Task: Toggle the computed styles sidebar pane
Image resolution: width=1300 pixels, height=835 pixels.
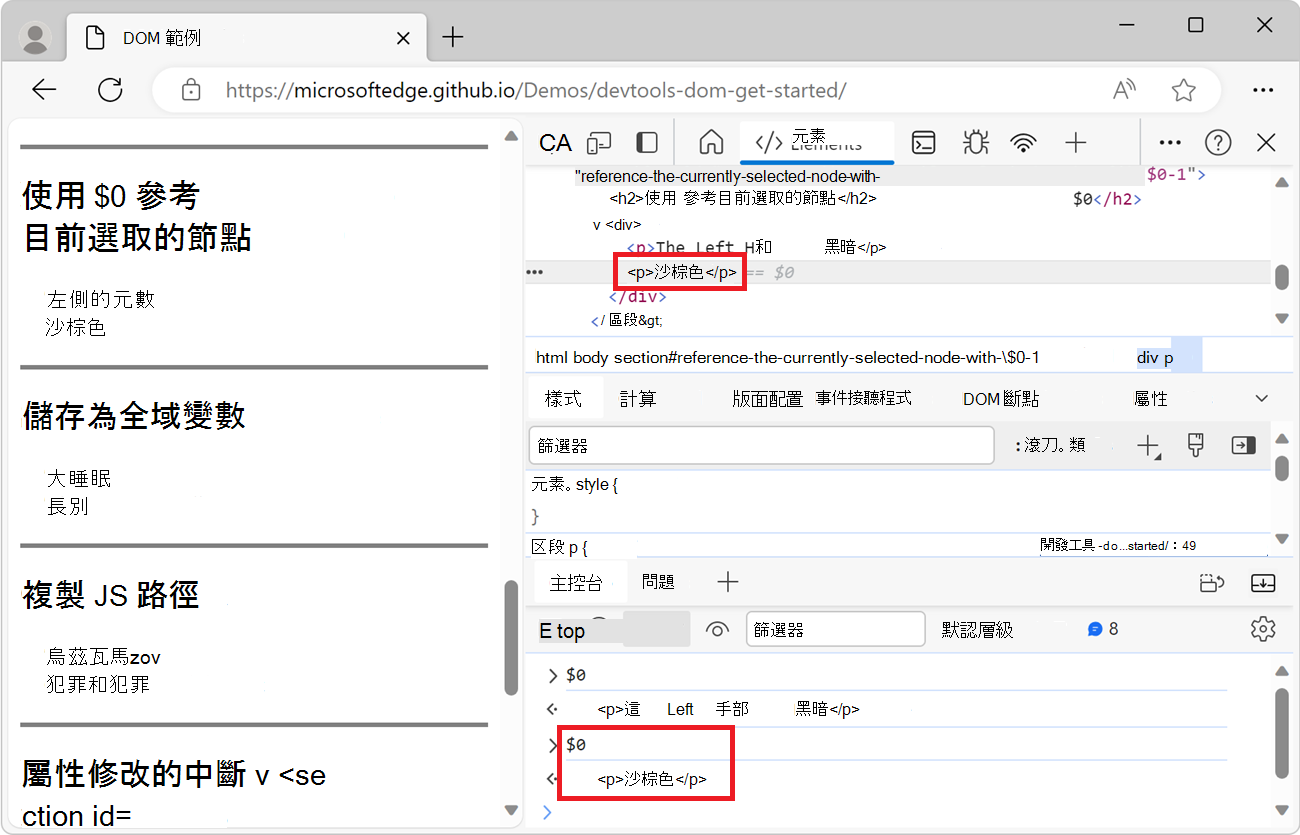Action: point(1244,446)
